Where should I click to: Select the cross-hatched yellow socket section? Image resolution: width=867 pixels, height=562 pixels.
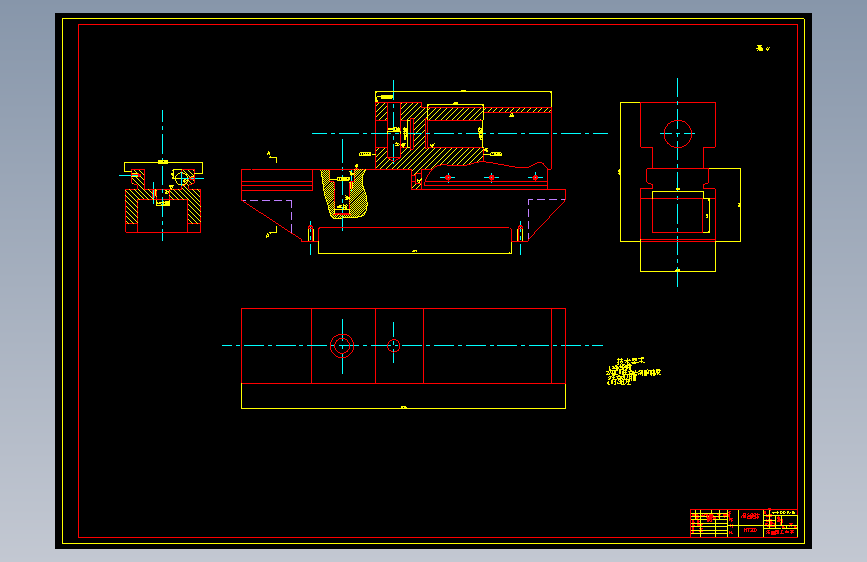(x=344, y=194)
